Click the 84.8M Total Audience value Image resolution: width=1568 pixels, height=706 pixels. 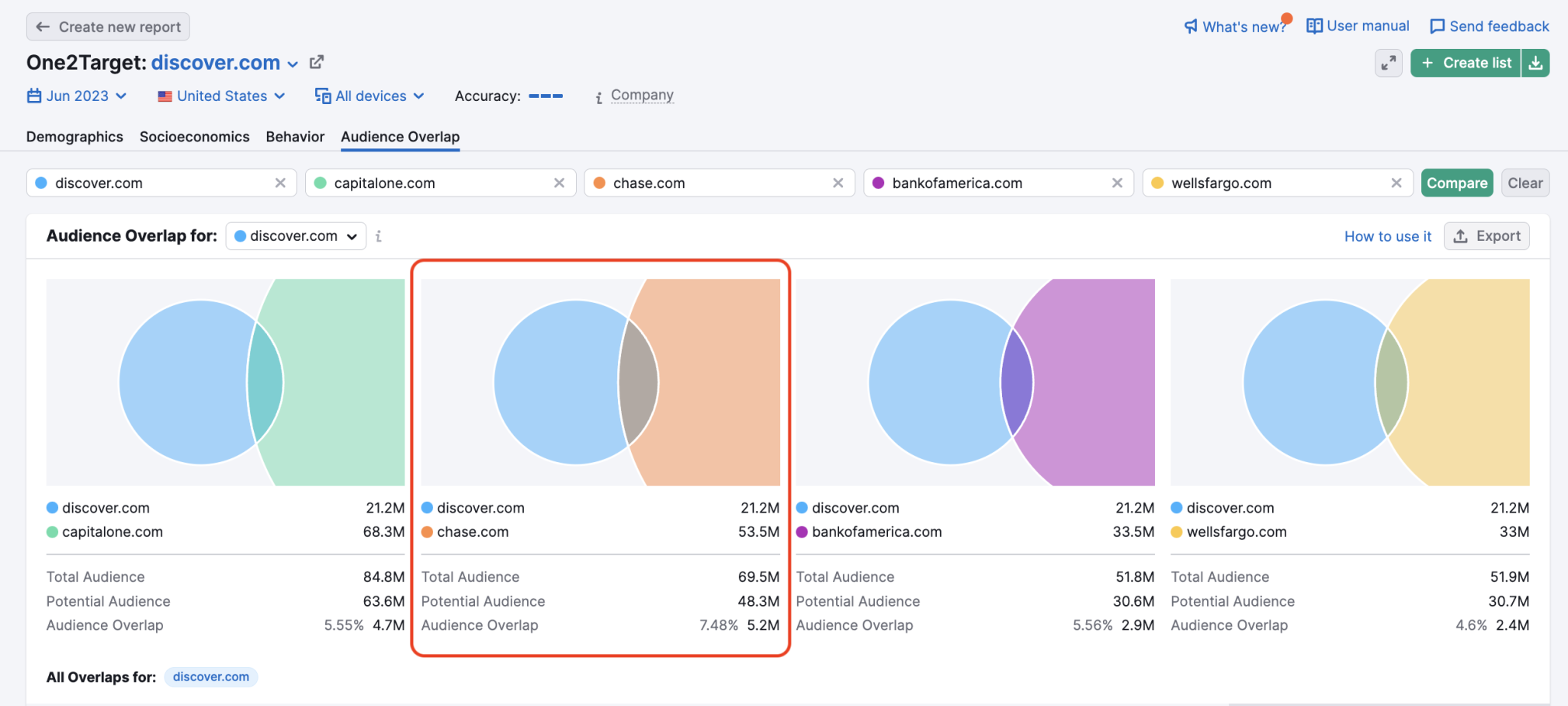tap(383, 577)
